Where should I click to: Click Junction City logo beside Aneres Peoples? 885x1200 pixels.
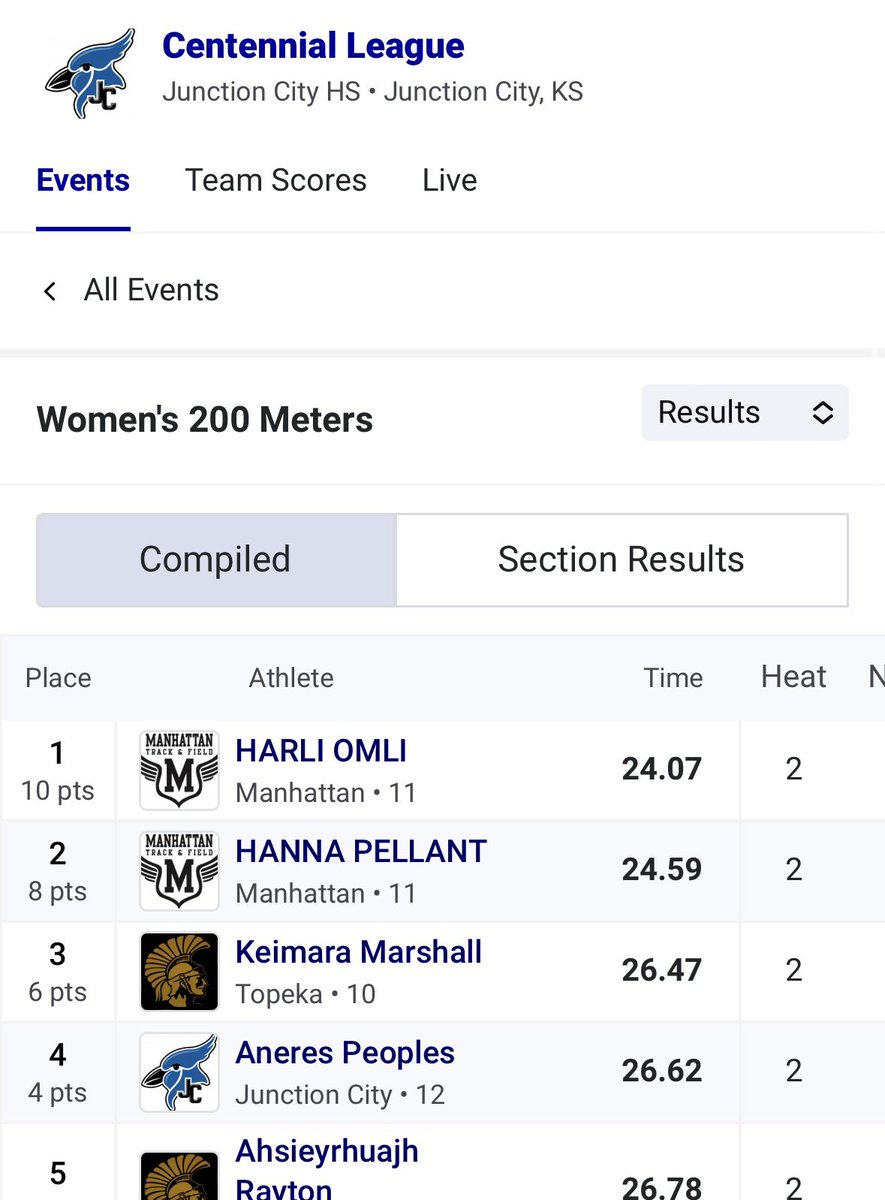179,1072
